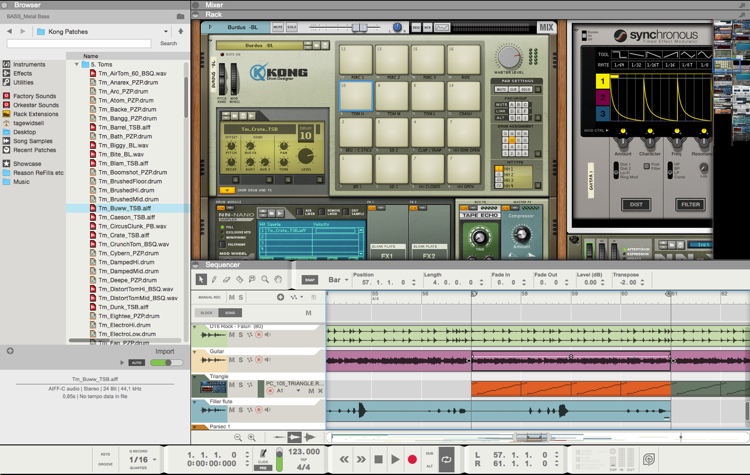Enable Solo on the Burdus Kong device
Viewport: 750px width, 475px height.
tap(293, 28)
